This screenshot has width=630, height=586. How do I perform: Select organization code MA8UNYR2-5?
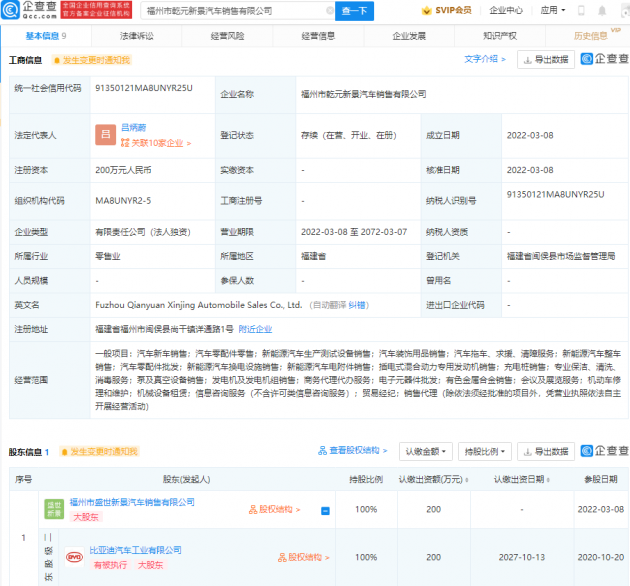click(123, 201)
